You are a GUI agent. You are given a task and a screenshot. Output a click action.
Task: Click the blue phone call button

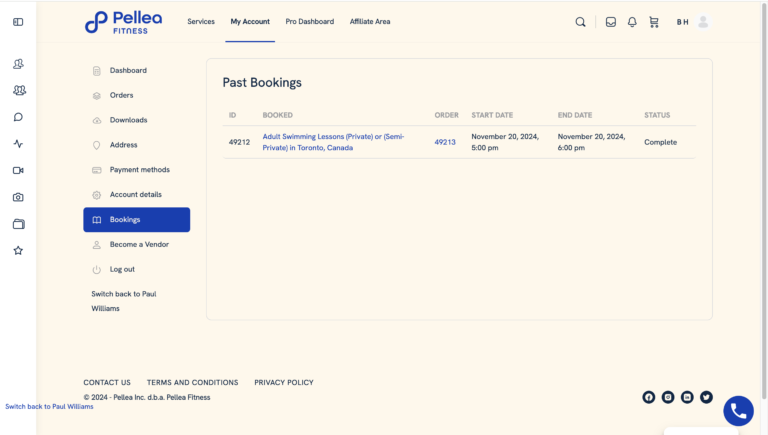click(739, 411)
